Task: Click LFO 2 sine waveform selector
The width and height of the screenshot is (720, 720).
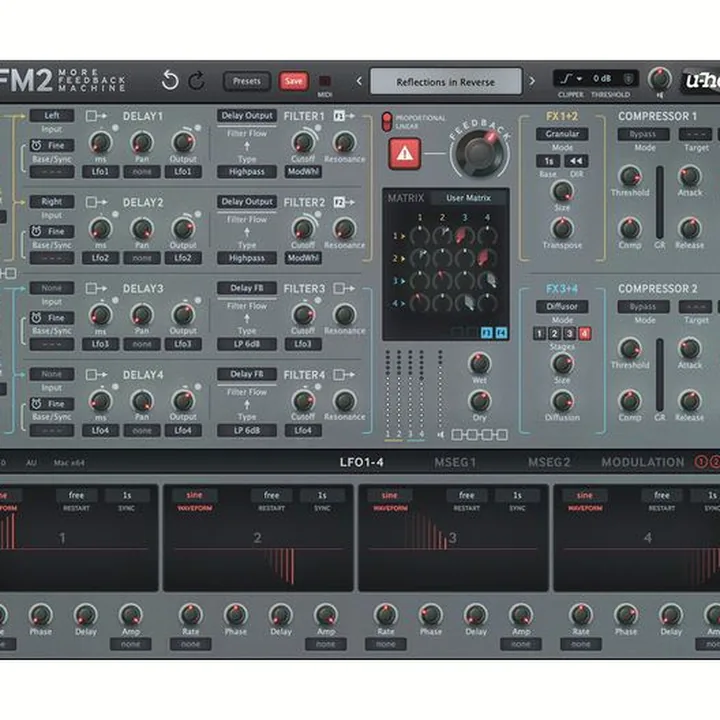Action: click(195, 495)
